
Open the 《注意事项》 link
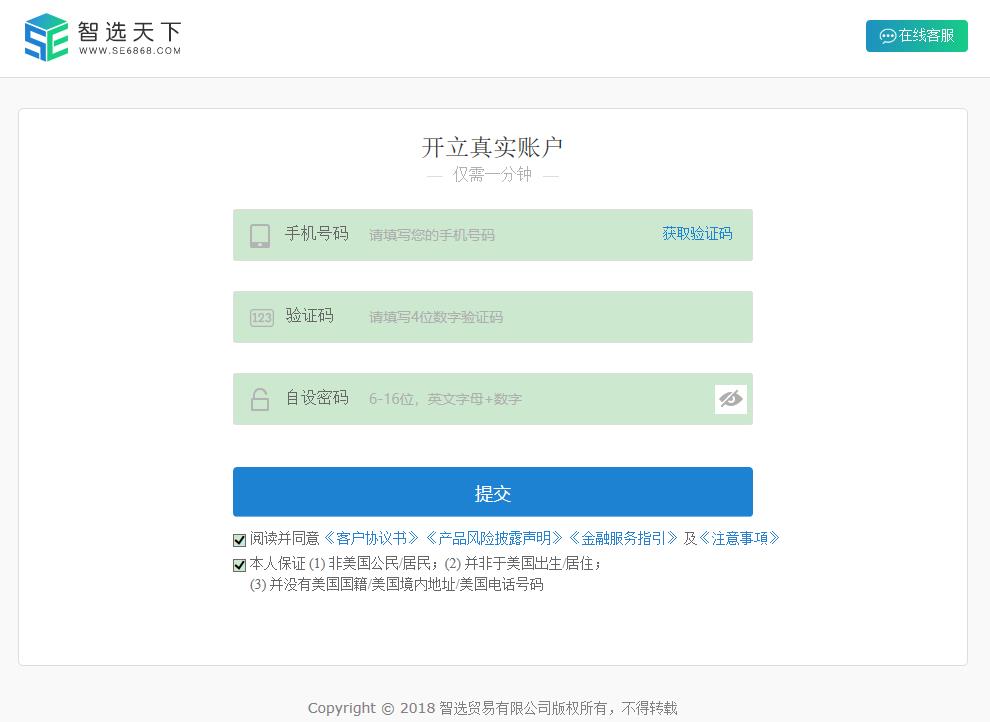pyautogui.click(x=739, y=538)
